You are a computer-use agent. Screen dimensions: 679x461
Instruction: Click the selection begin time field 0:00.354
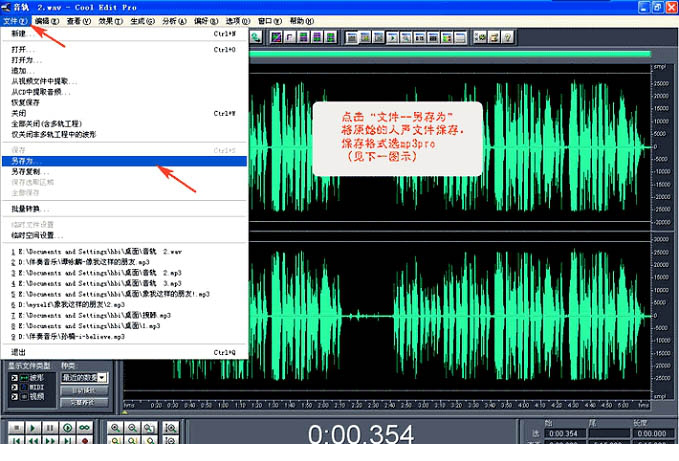click(563, 433)
